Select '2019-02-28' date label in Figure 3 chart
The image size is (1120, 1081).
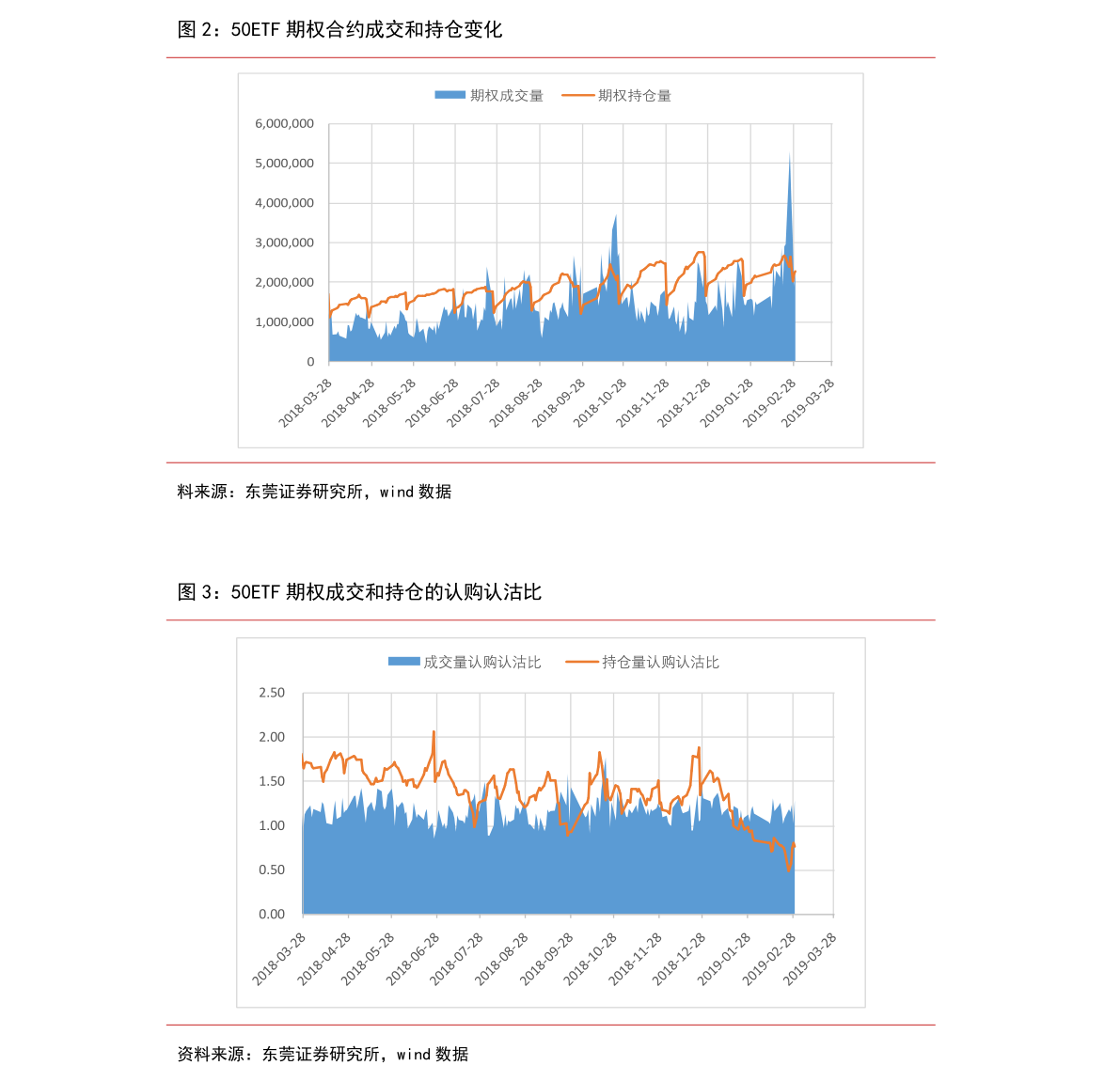pyautogui.click(x=769, y=960)
